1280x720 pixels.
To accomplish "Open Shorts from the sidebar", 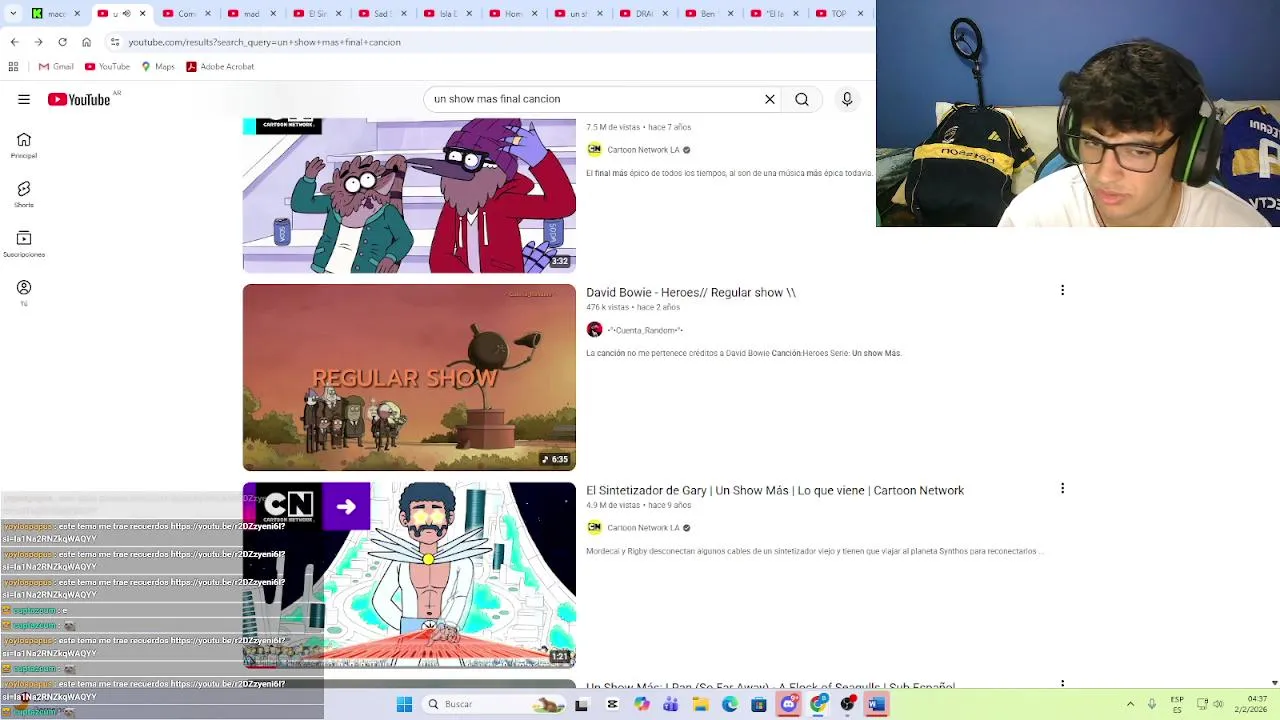I will [x=24, y=194].
